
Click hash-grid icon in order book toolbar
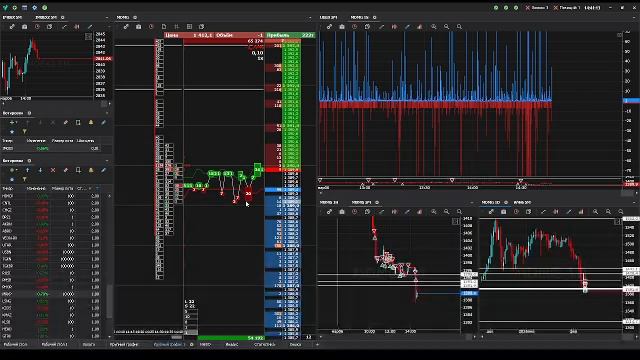176,27
